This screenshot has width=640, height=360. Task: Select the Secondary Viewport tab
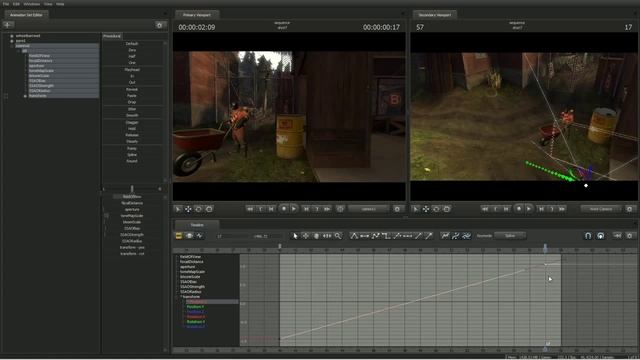[435, 15]
